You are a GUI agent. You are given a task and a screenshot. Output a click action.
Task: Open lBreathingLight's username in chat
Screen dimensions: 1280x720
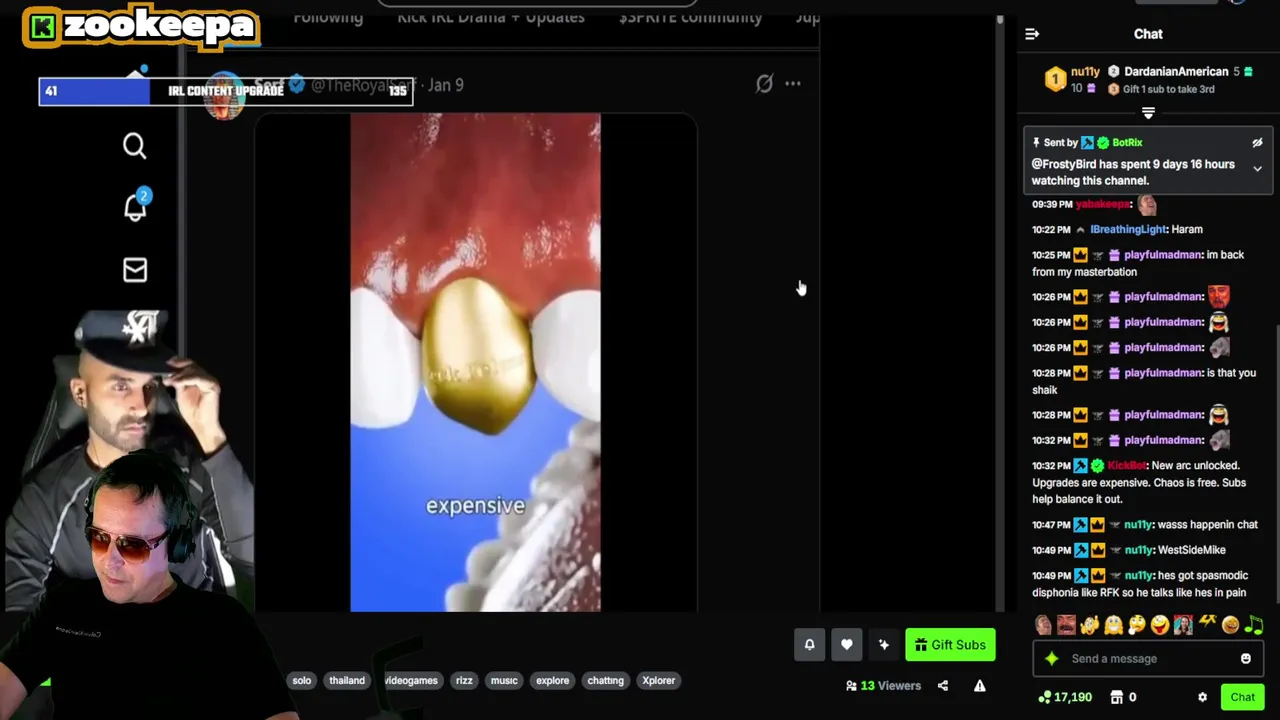point(1128,229)
